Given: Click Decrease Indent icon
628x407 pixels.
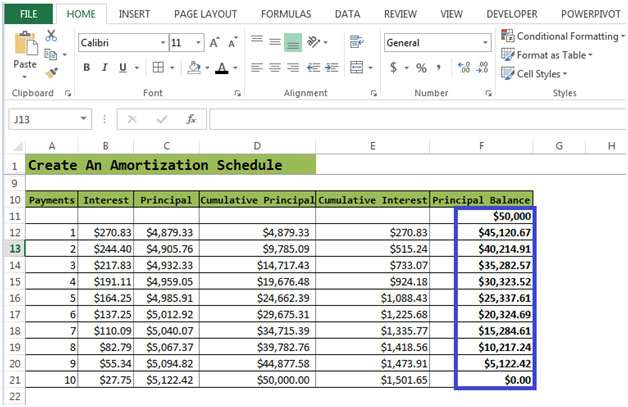Looking at the screenshot, I should click(313, 67).
